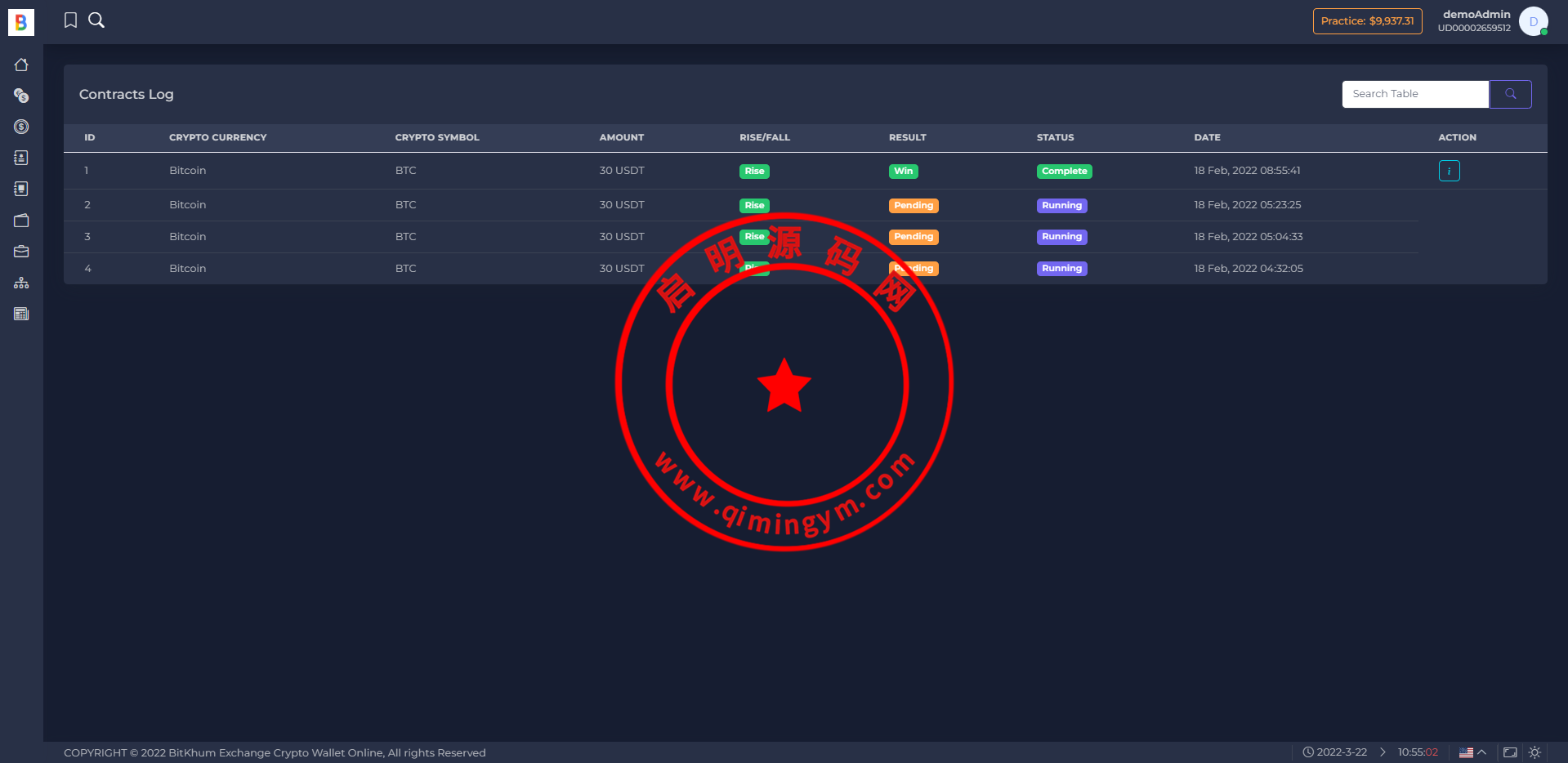Open the Home icon in the sidebar
This screenshot has height=763, width=1568.
(21, 65)
